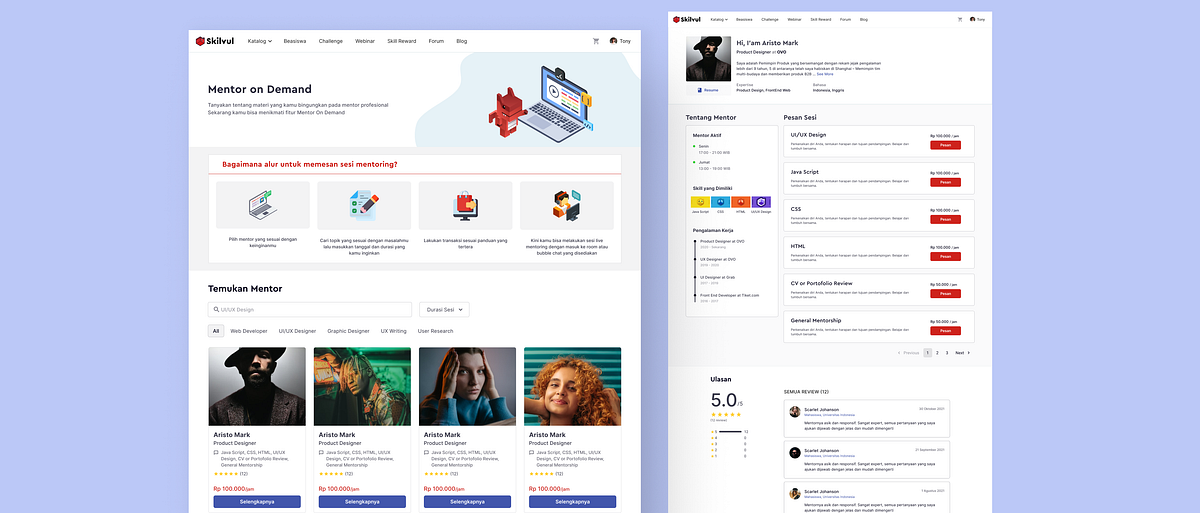Click the computer-screen illustration for the 'Pilih mentor' step
Image resolution: width=1200 pixels, height=513 pixels.
tap(263, 205)
